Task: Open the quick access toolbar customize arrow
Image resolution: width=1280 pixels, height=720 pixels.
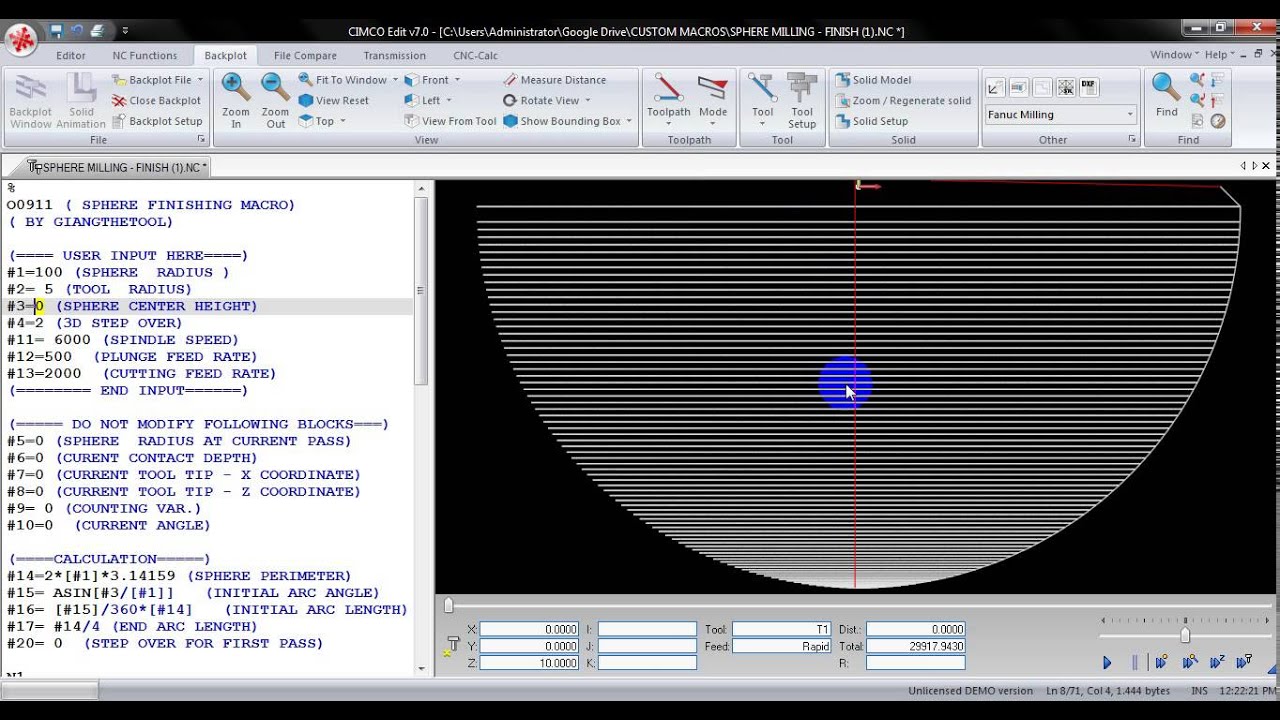Action: pyautogui.click(x=125, y=31)
